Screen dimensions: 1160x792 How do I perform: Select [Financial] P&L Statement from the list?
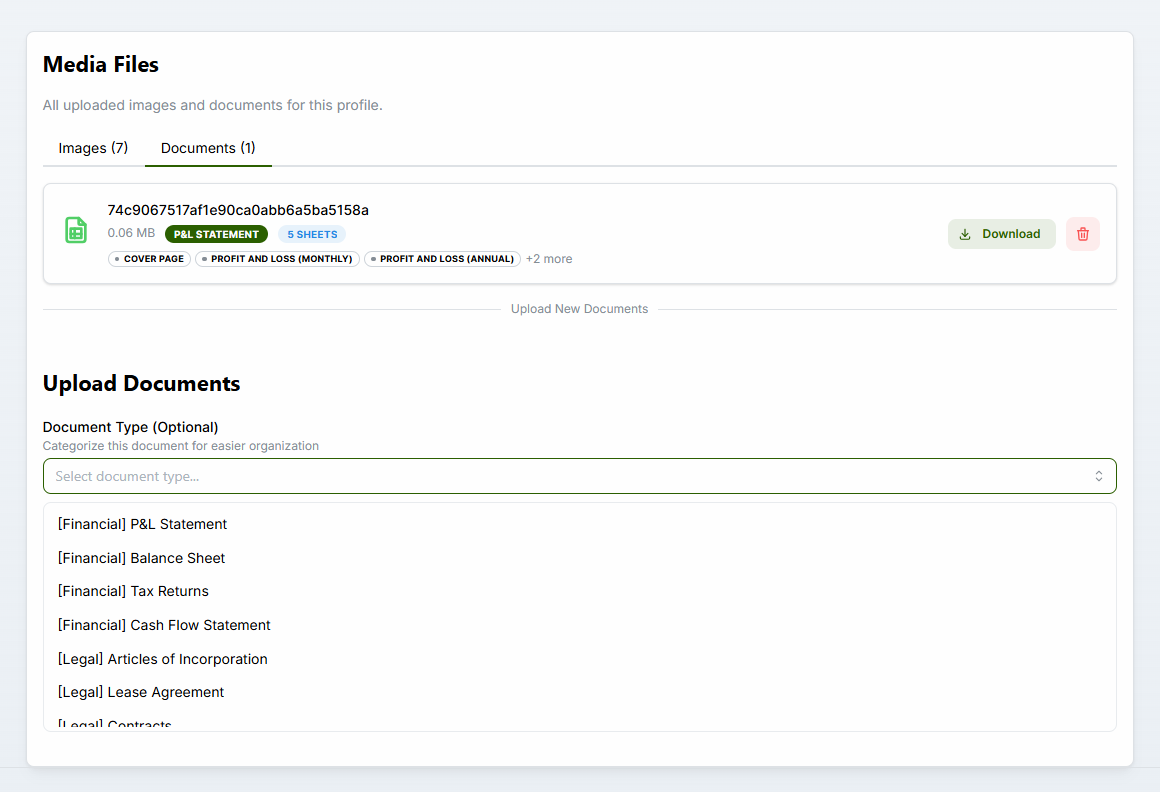click(142, 524)
